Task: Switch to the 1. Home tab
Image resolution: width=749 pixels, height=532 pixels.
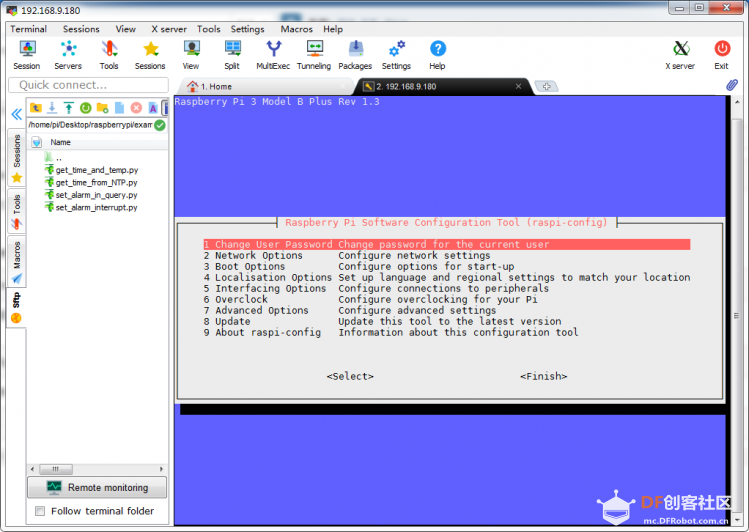Action: click(263, 86)
